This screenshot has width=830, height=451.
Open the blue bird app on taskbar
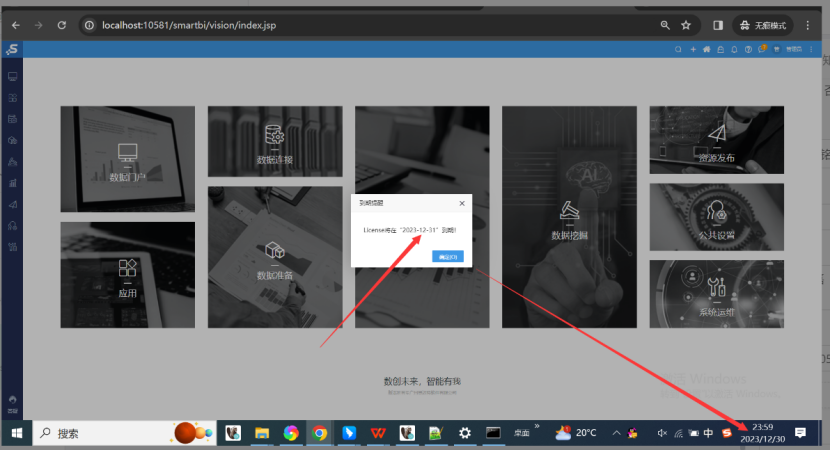tap(349, 434)
